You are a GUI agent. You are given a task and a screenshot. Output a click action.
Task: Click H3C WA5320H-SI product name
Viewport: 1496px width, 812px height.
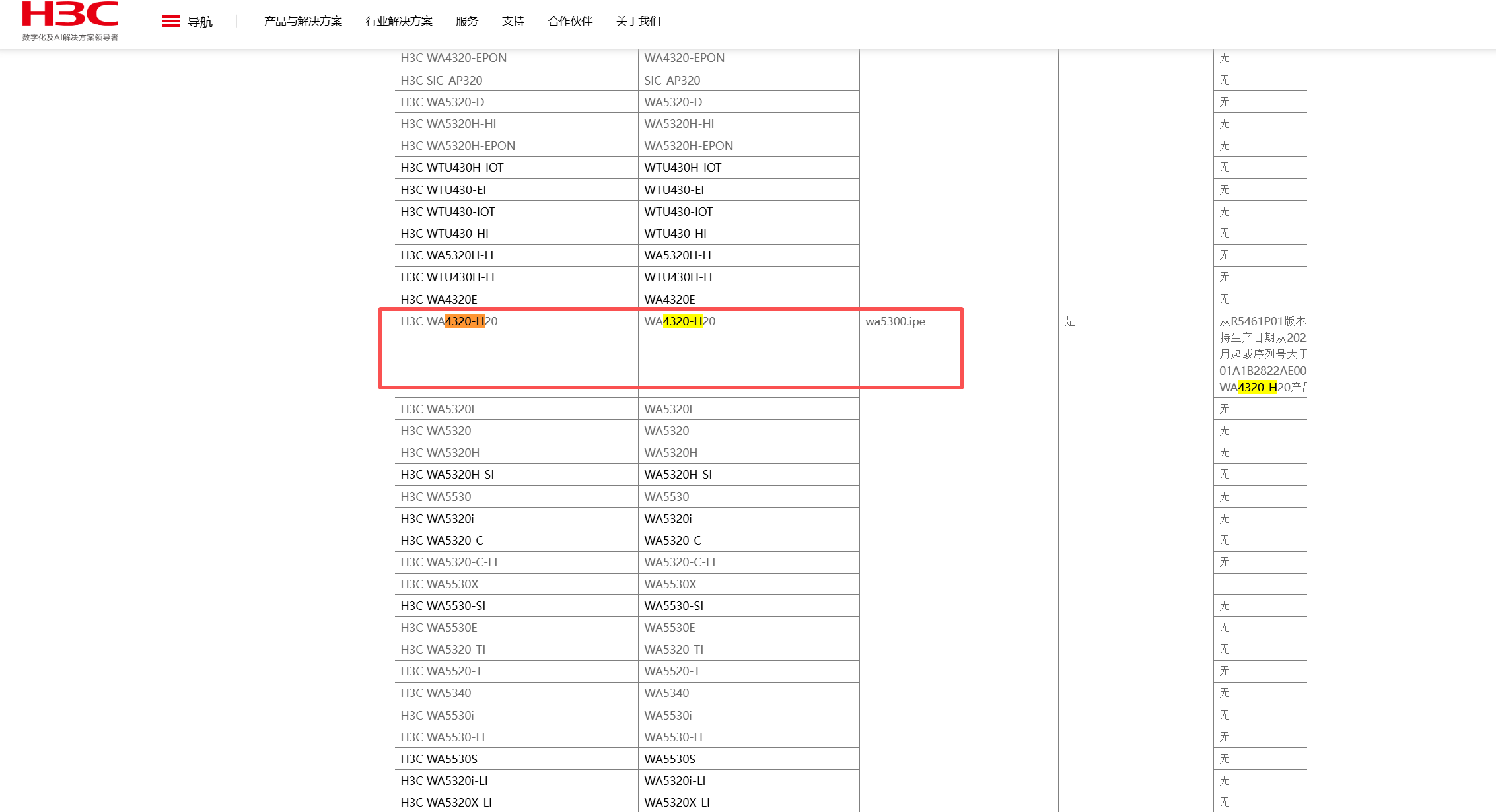447,475
